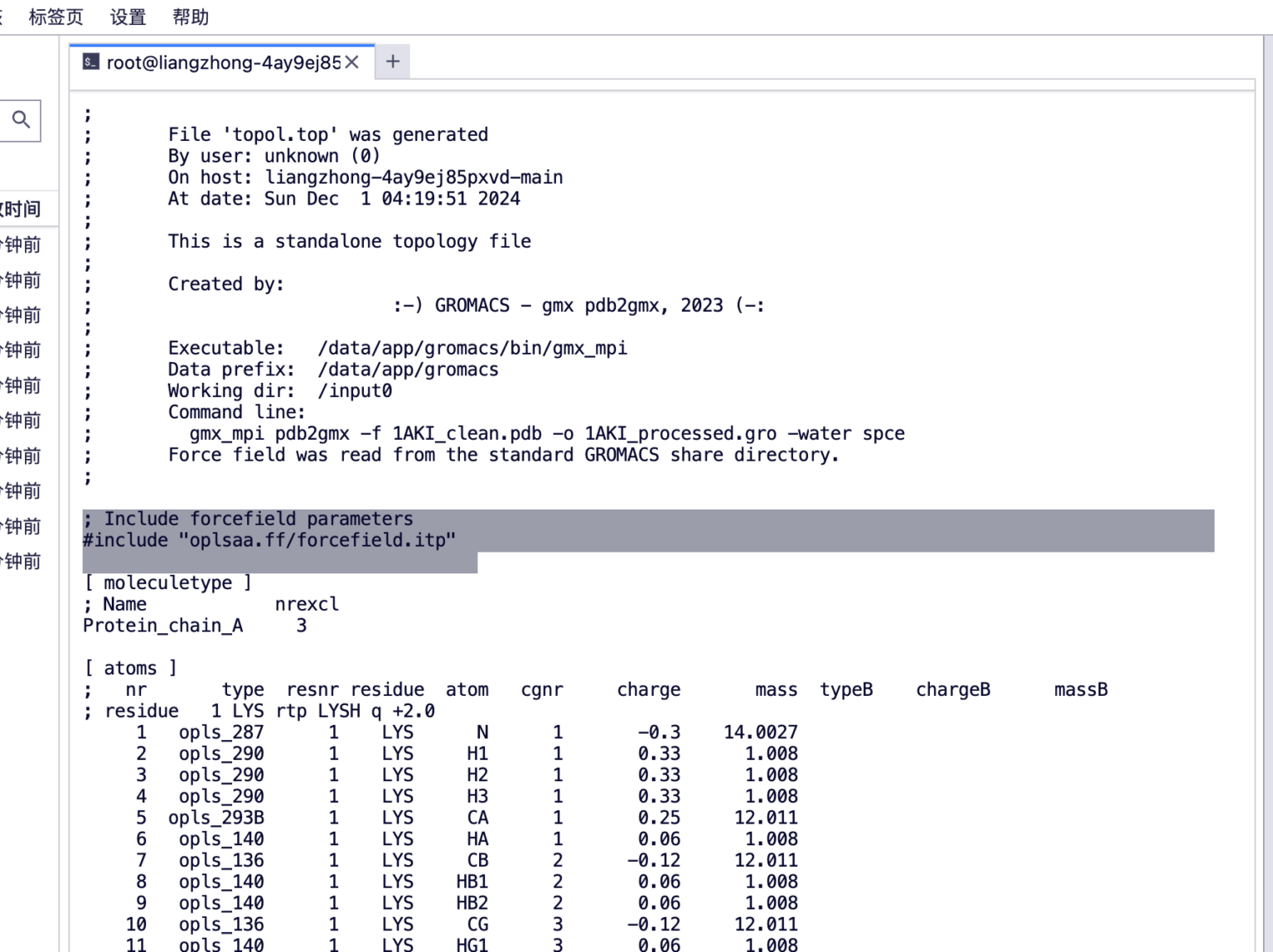
Task: Click the terminal icon on the tab
Action: pyautogui.click(x=91, y=62)
